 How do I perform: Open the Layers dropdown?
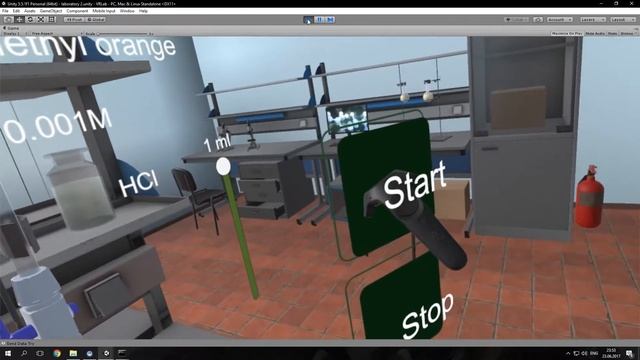pyautogui.click(x=592, y=20)
